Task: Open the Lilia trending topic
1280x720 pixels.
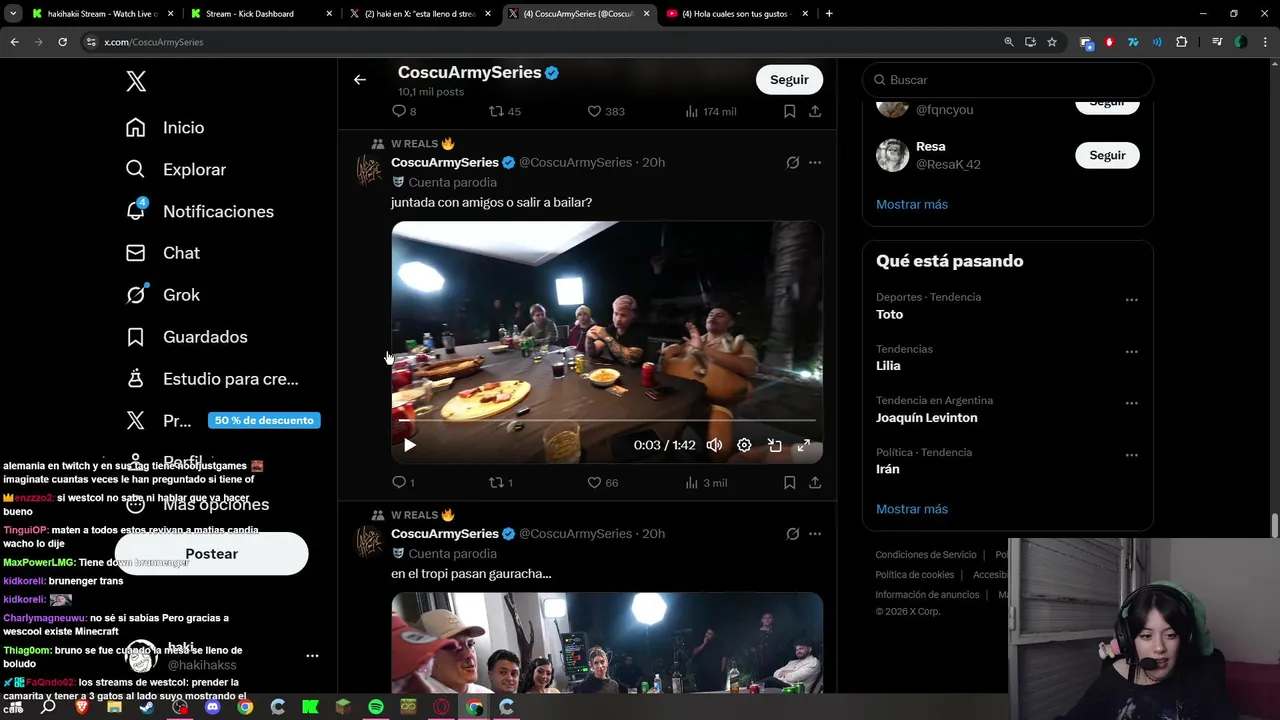Action: tap(888, 366)
